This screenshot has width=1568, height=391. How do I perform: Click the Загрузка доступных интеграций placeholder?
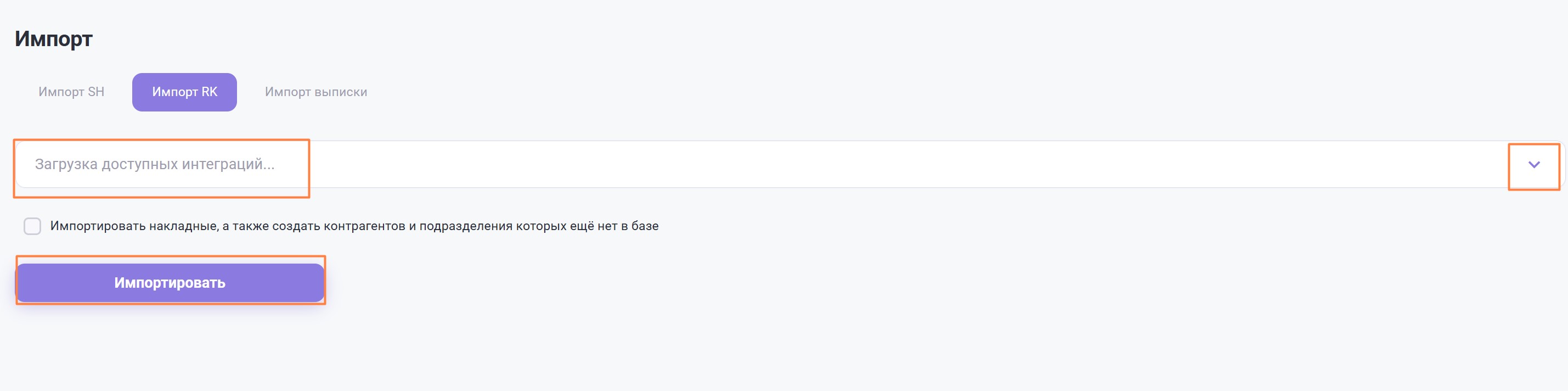(155, 164)
